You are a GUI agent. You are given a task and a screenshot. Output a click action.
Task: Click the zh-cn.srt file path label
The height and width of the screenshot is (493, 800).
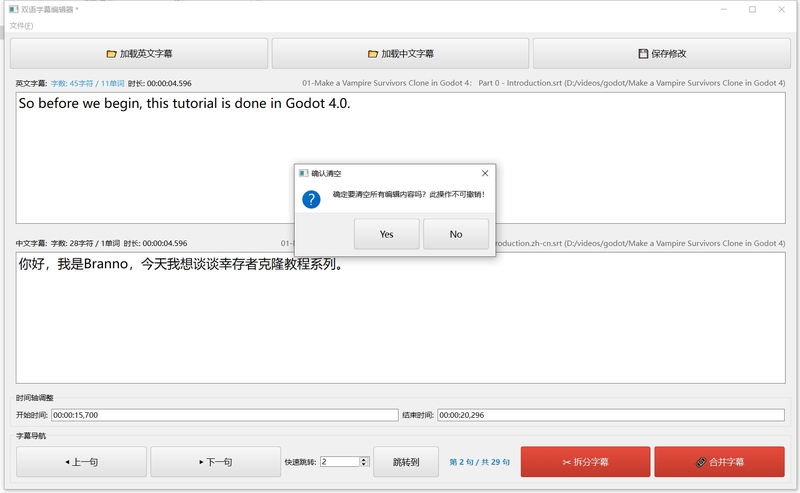pos(640,243)
